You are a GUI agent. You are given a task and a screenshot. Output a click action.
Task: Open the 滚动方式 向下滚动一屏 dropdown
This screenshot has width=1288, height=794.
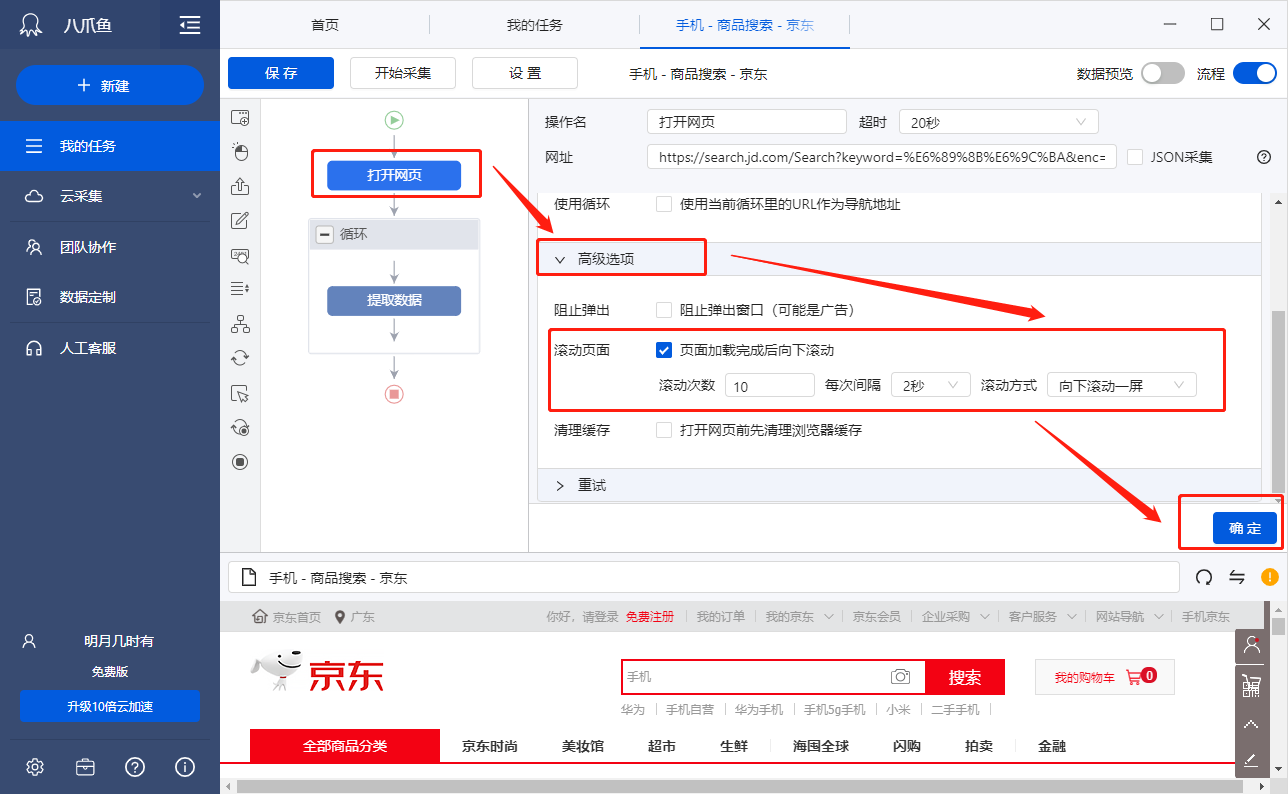(1121, 385)
